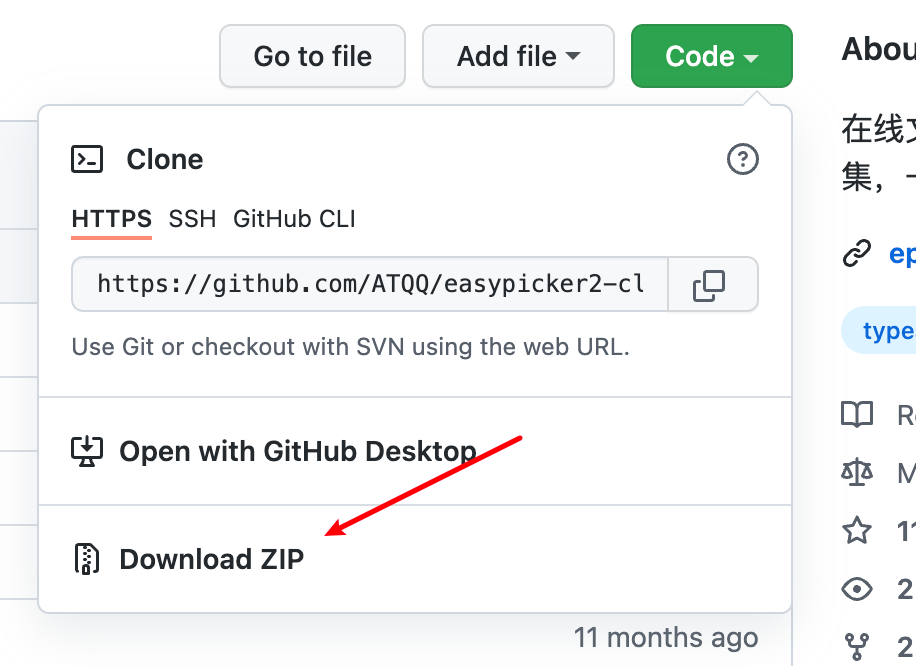Click the Go to file button

click(312, 56)
